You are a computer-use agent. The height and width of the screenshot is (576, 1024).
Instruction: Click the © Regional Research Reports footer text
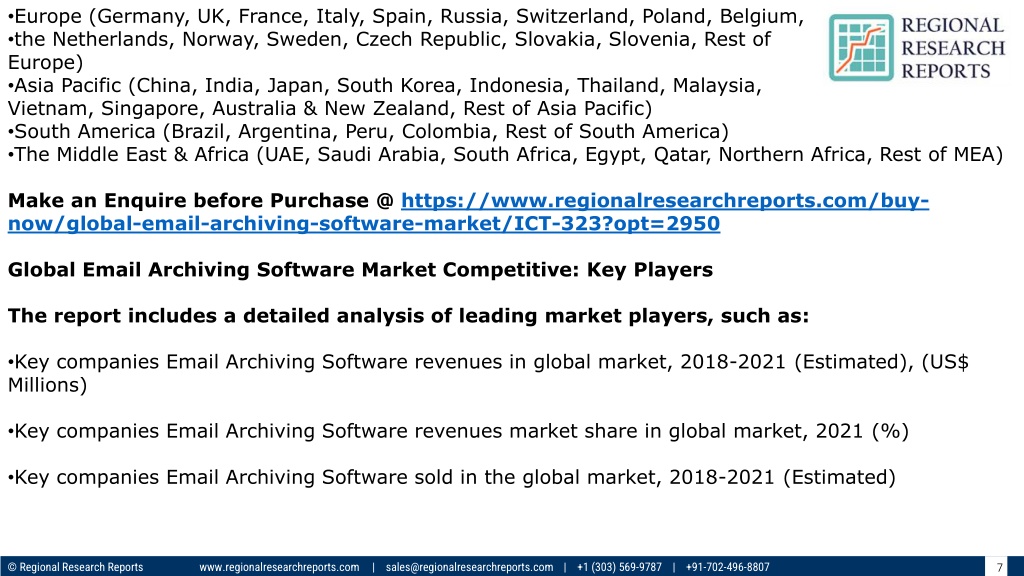(75, 567)
